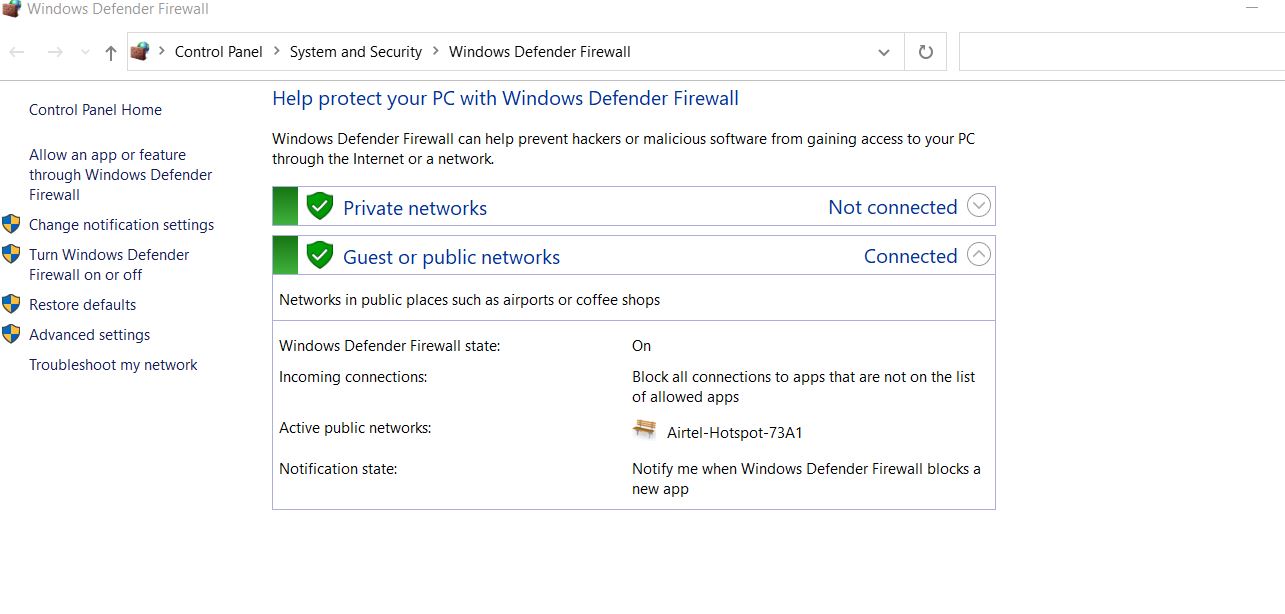Click Control Panel breadcrumb
This screenshot has width=1285, height=614.
(219, 52)
